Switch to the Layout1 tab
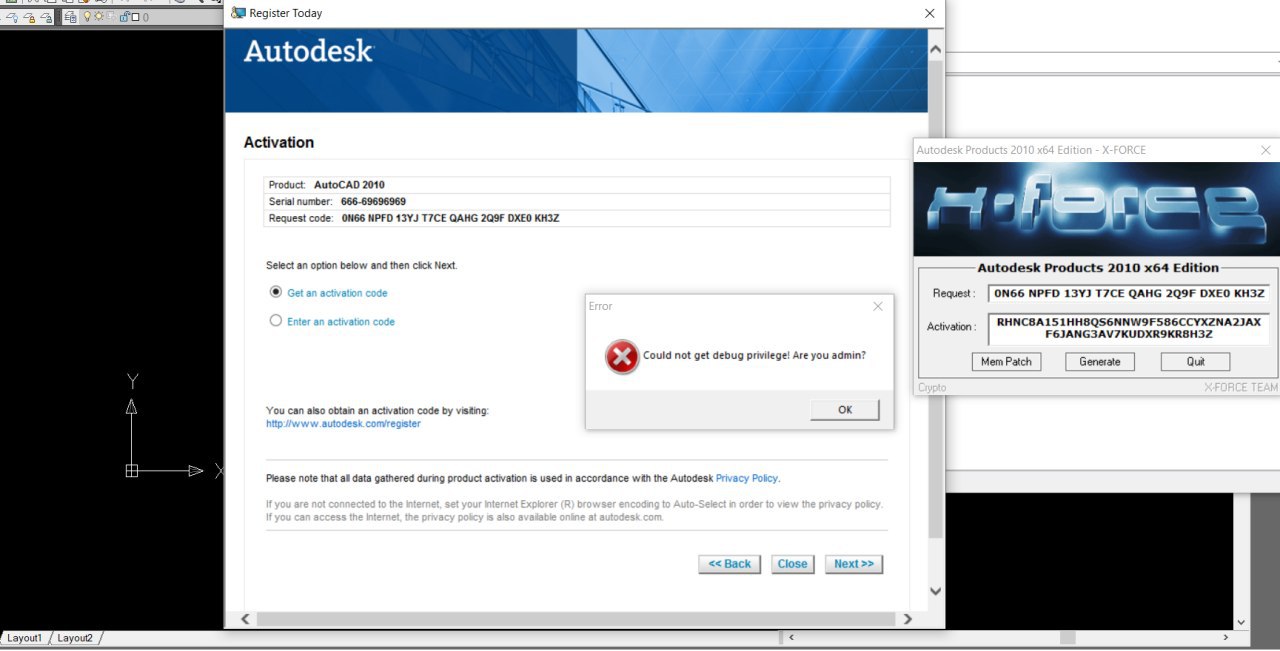This screenshot has width=1280, height=651. pyautogui.click(x=25, y=638)
